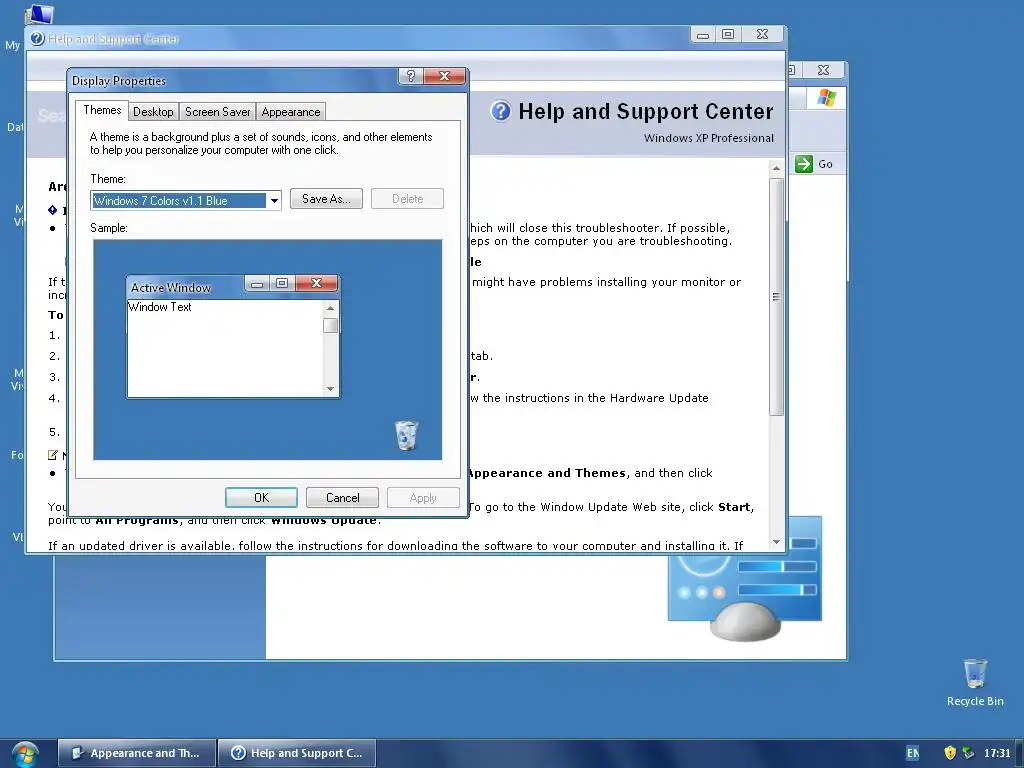Cancel the Display Properties dialog
Screen dimensions: 1024x768
(x=342, y=498)
